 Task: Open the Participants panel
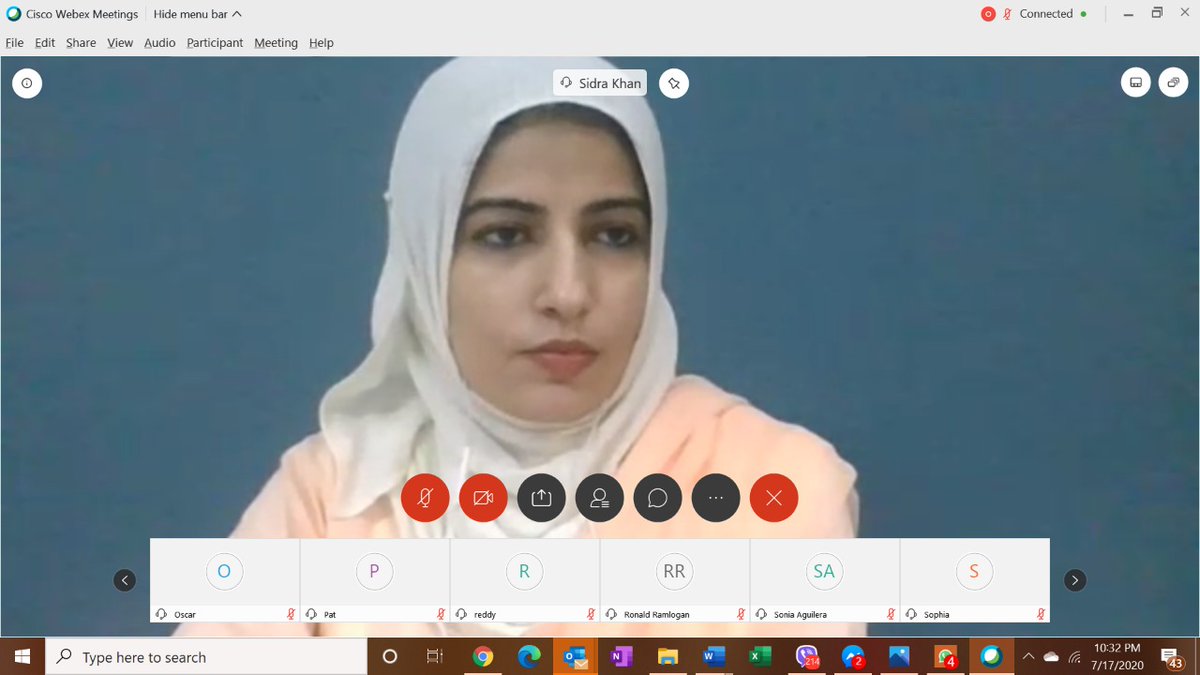point(599,497)
